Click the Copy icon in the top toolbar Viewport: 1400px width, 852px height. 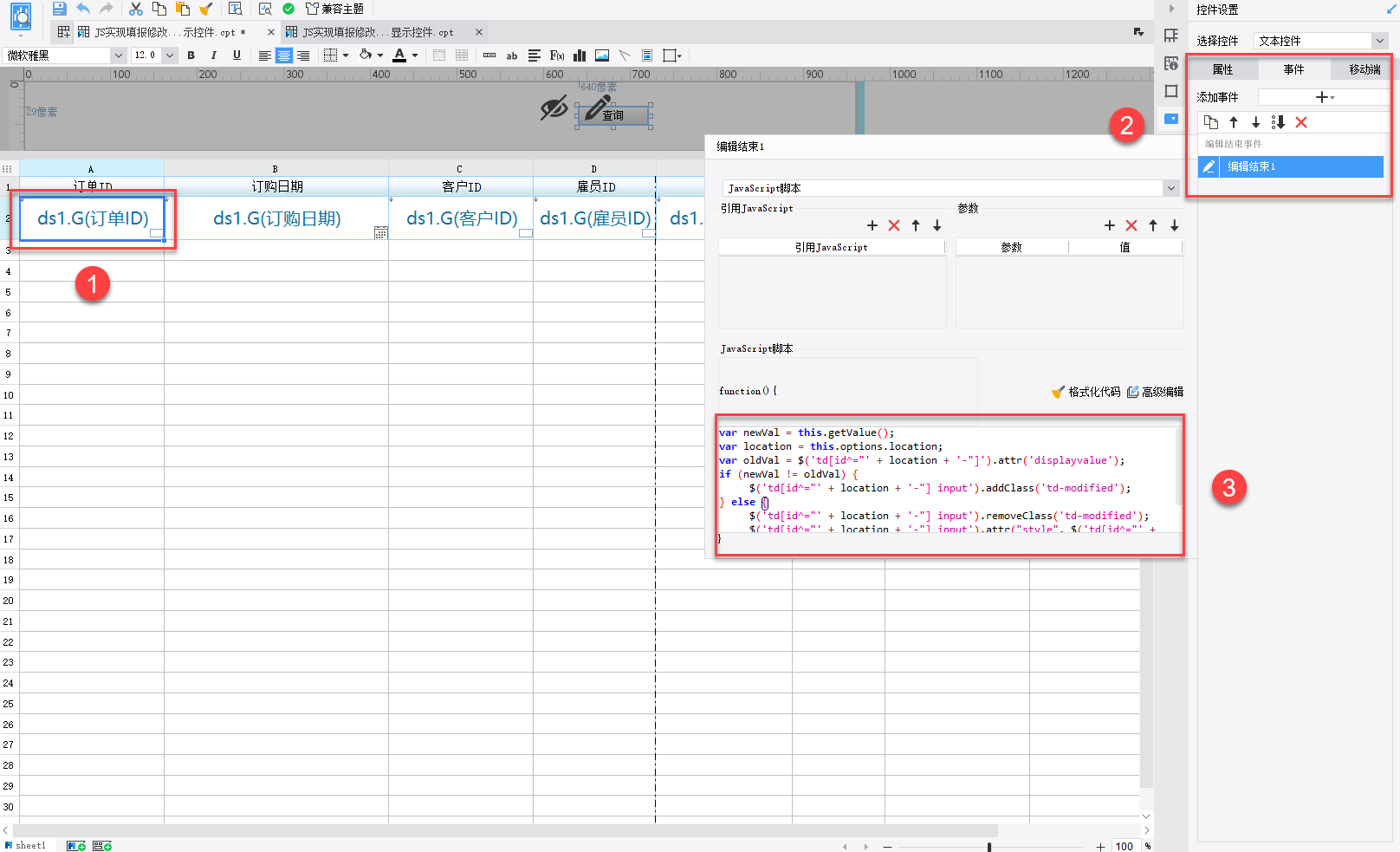[159, 9]
